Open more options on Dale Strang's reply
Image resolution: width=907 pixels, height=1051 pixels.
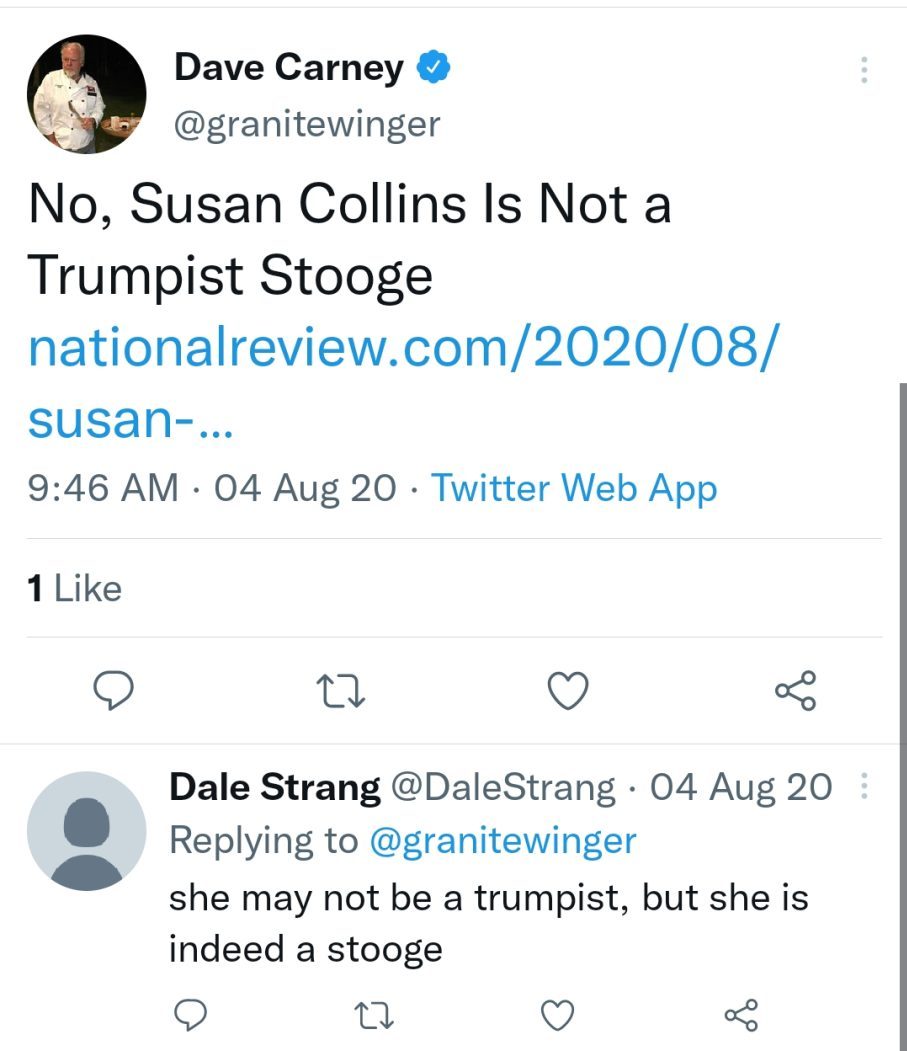coord(864,788)
